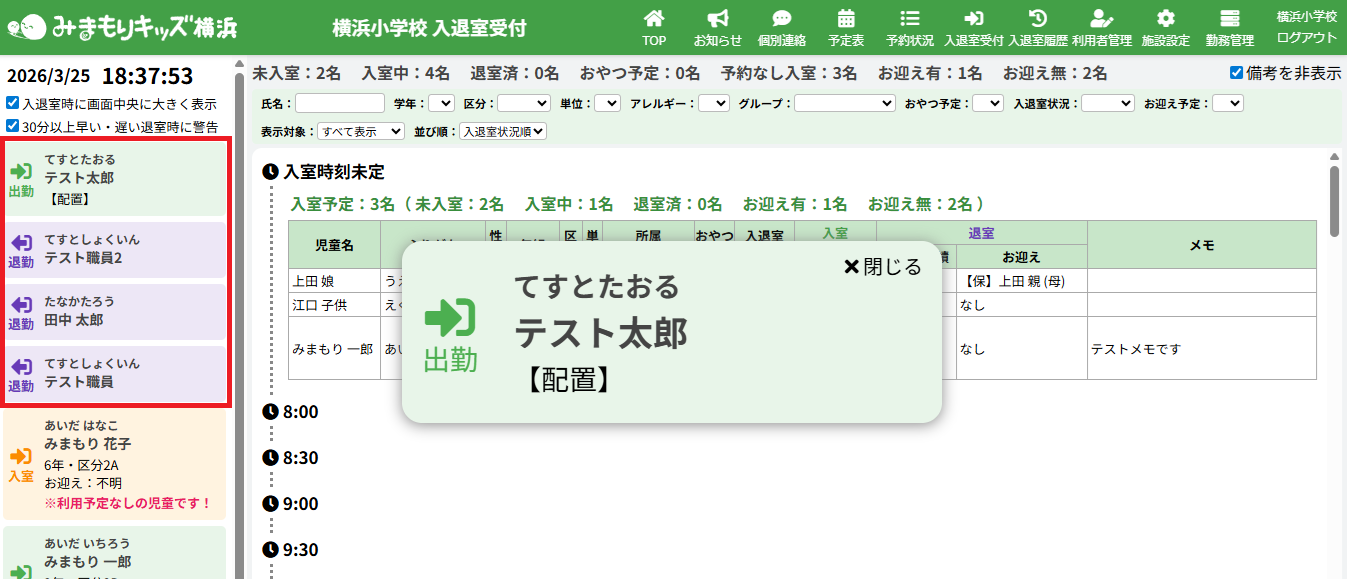Open the 表示対象 dropdown

pyautogui.click(x=361, y=131)
